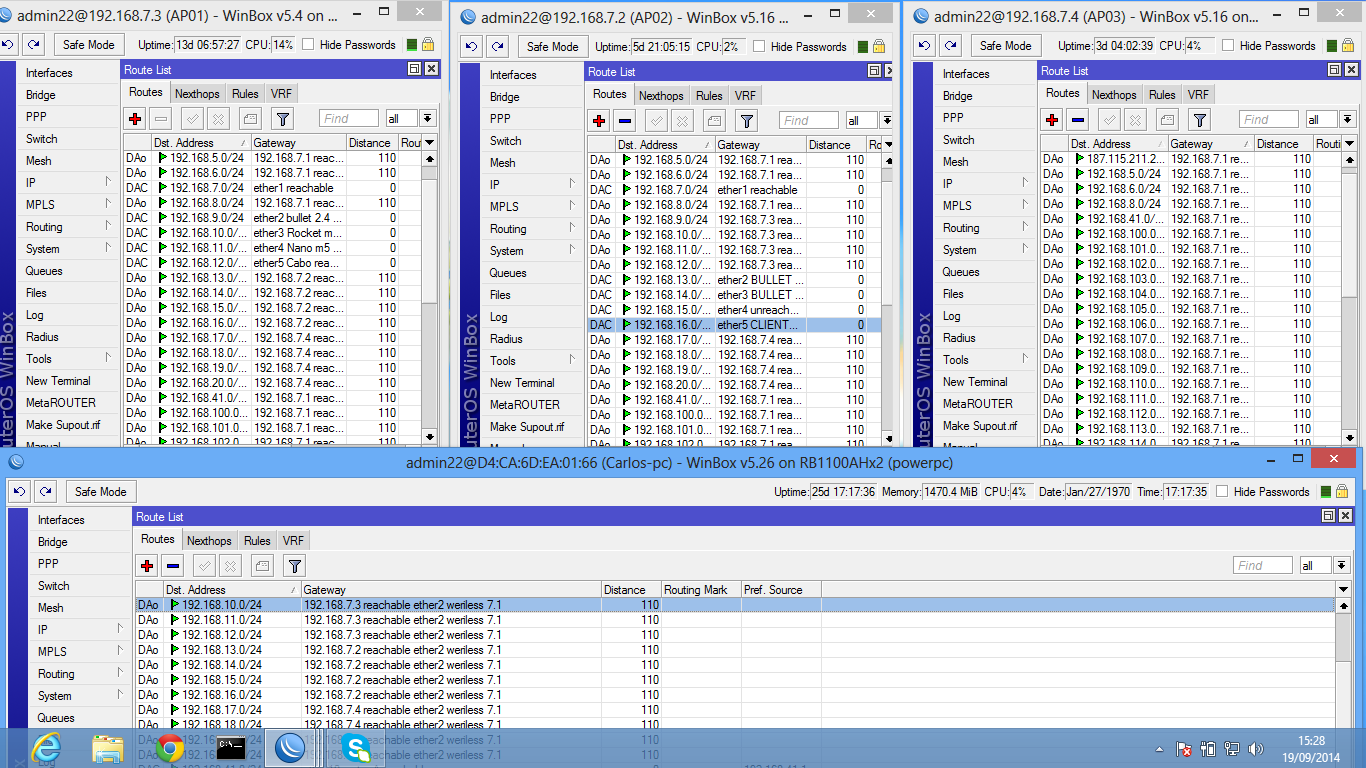Open the 'all' filter dropdown in AP02
This screenshot has width=1366, height=768.
pyautogui.click(x=885, y=121)
